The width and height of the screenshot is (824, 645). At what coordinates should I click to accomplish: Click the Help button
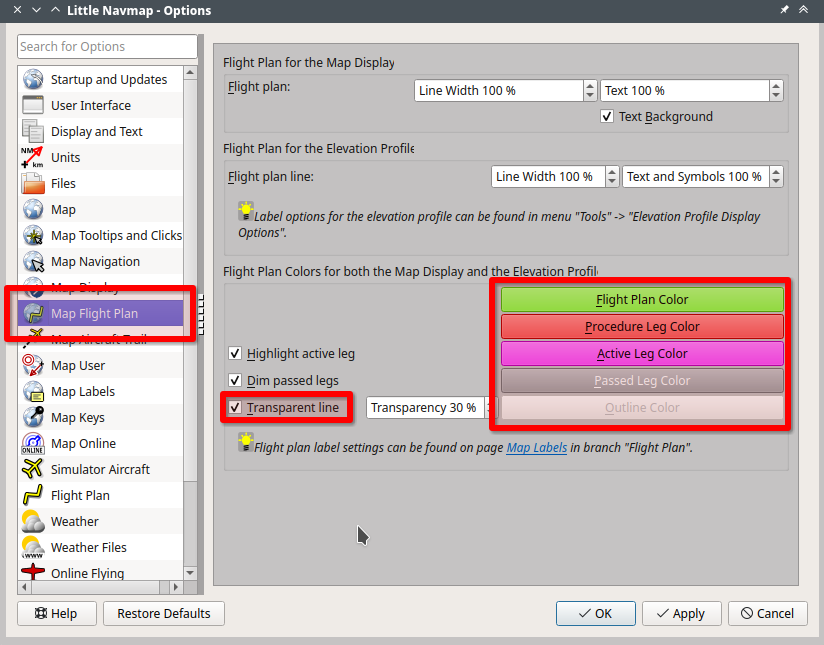pyautogui.click(x=57, y=613)
